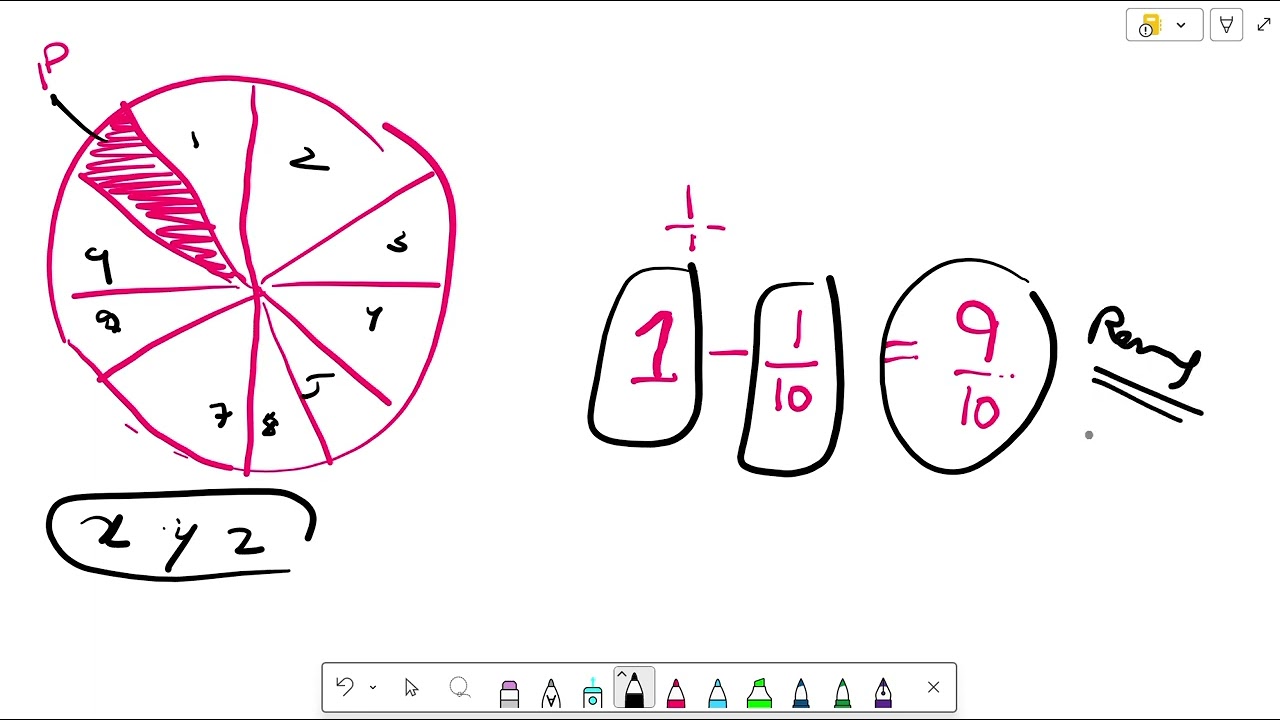
Task: Open the notebook warning dropdown
Action: click(1164, 25)
